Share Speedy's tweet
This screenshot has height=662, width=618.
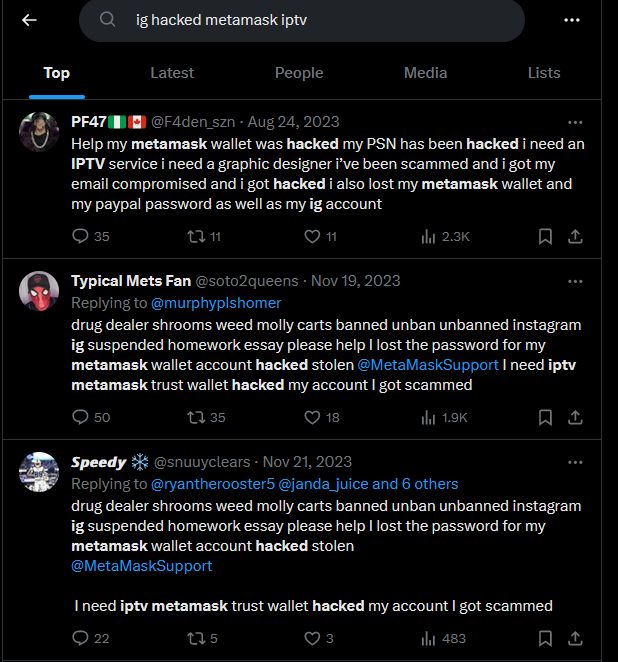(575, 638)
